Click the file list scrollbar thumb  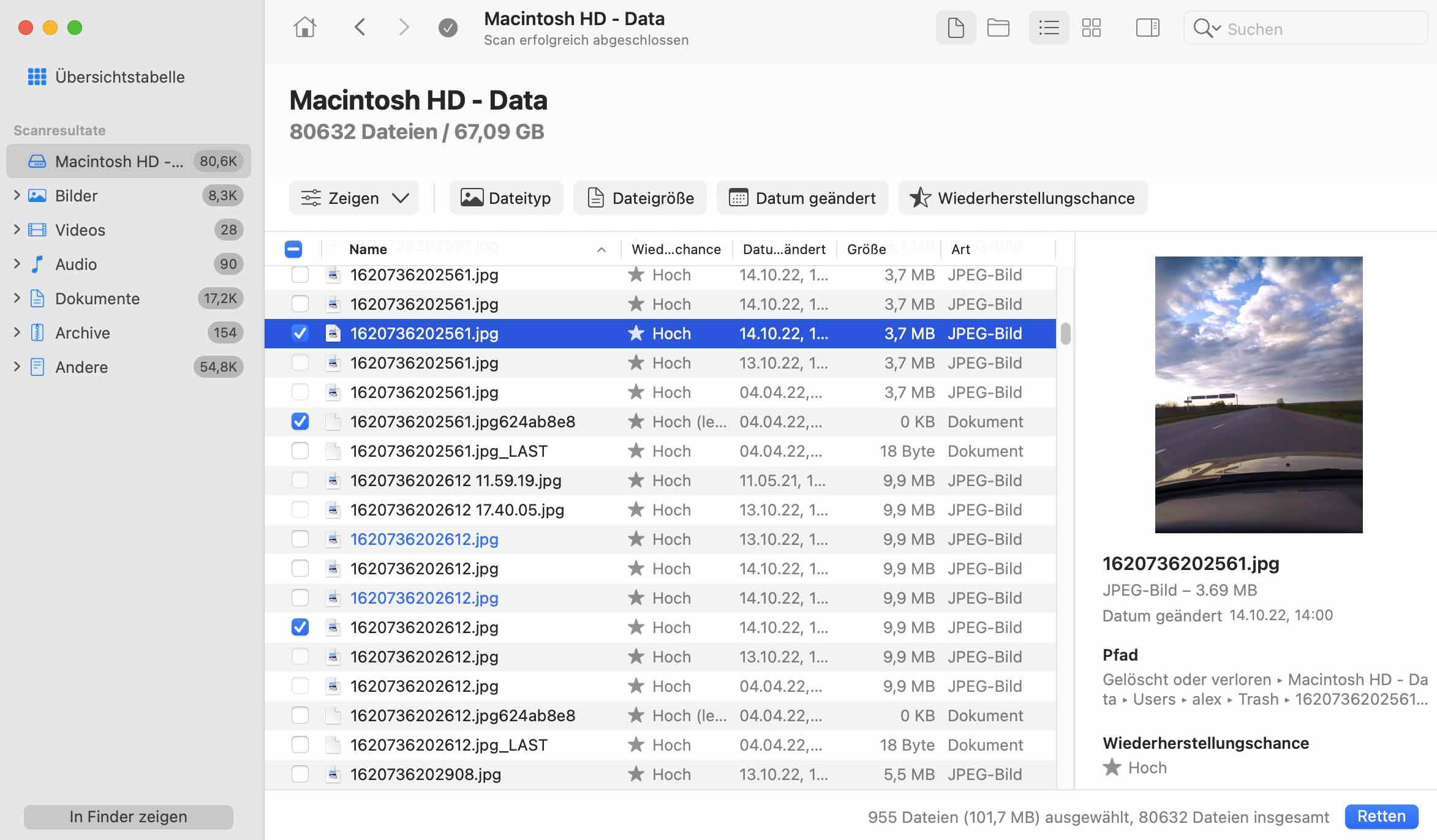coord(1066,334)
